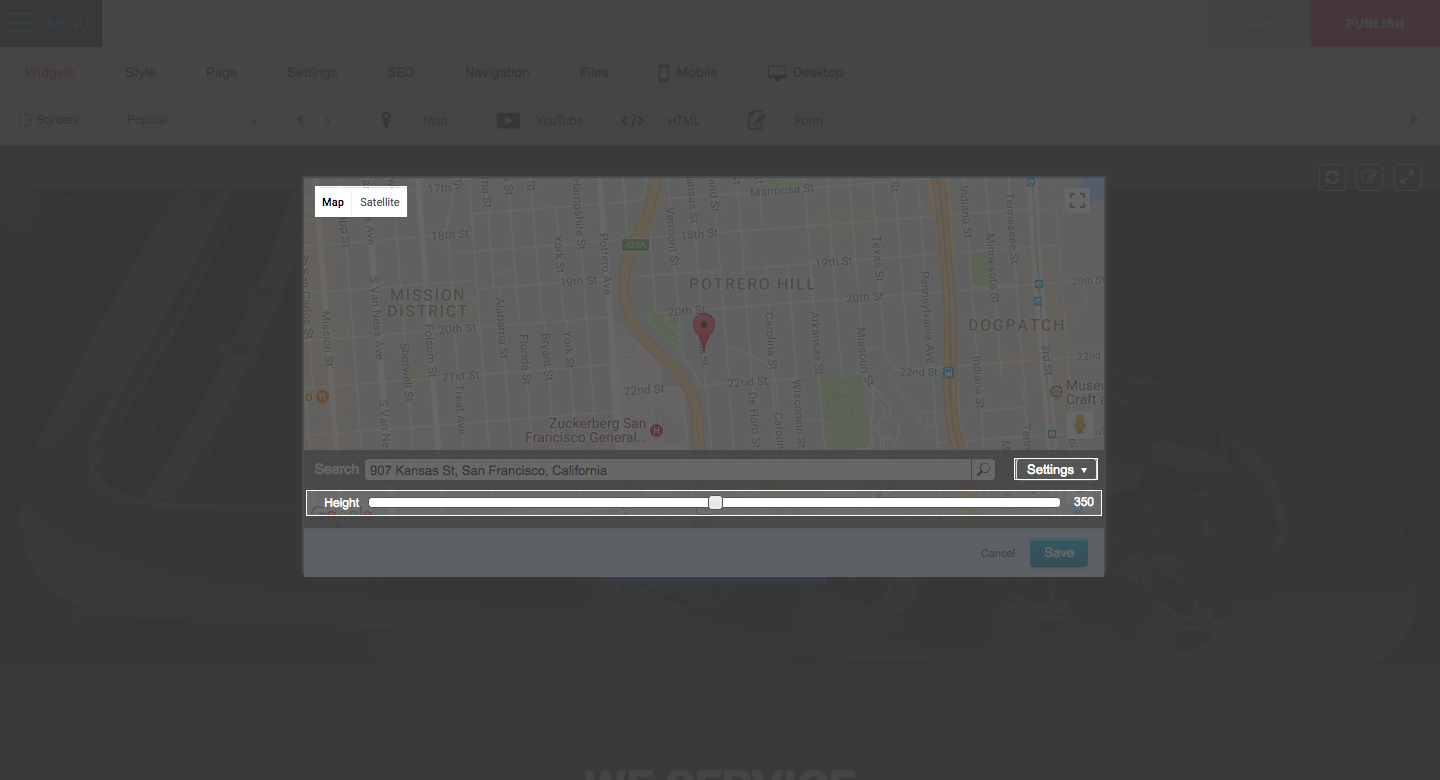This screenshot has height=780, width=1440.
Task: Click the Zuckerberg San Francisco General hospital icon
Action: (656, 430)
